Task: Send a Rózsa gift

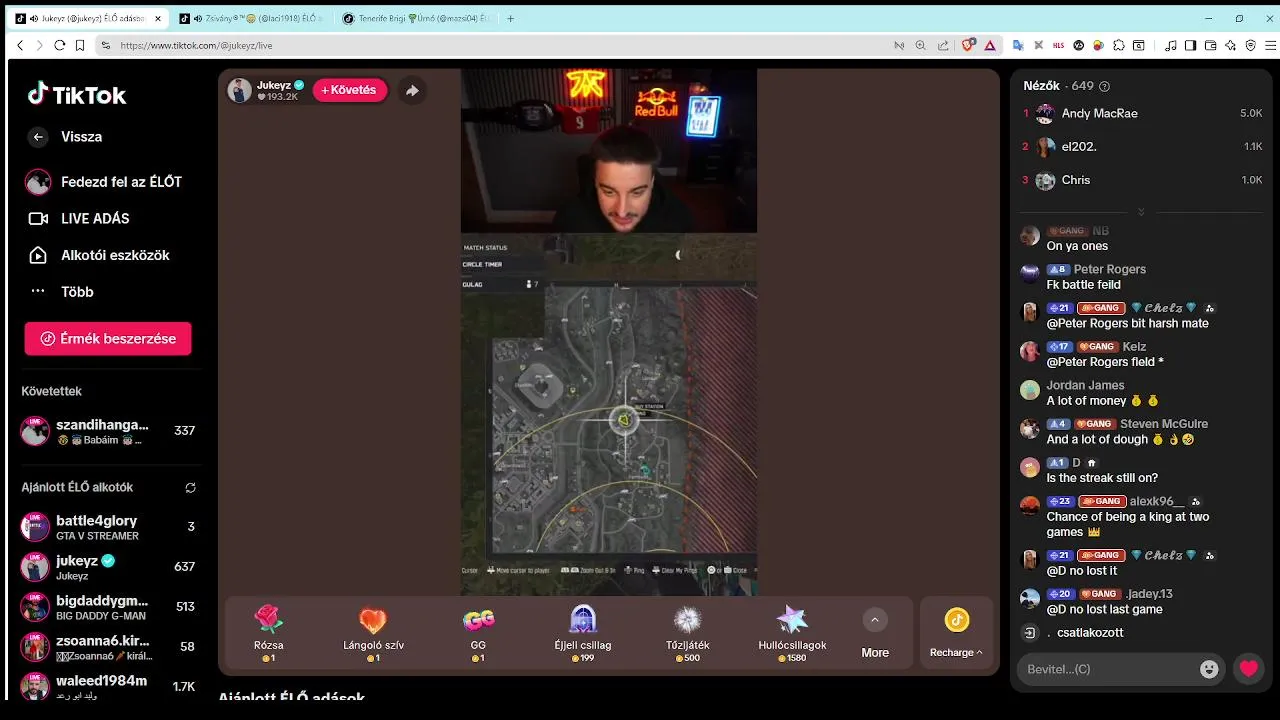Action: click(x=268, y=633)
